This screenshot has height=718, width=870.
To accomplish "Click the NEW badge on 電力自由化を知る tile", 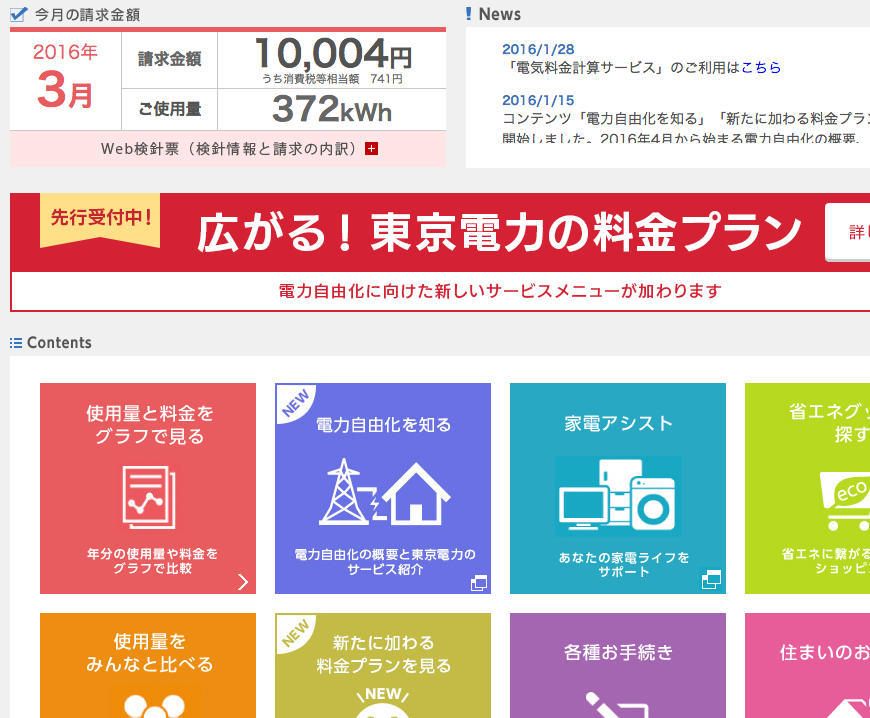I will coord(295,403).
